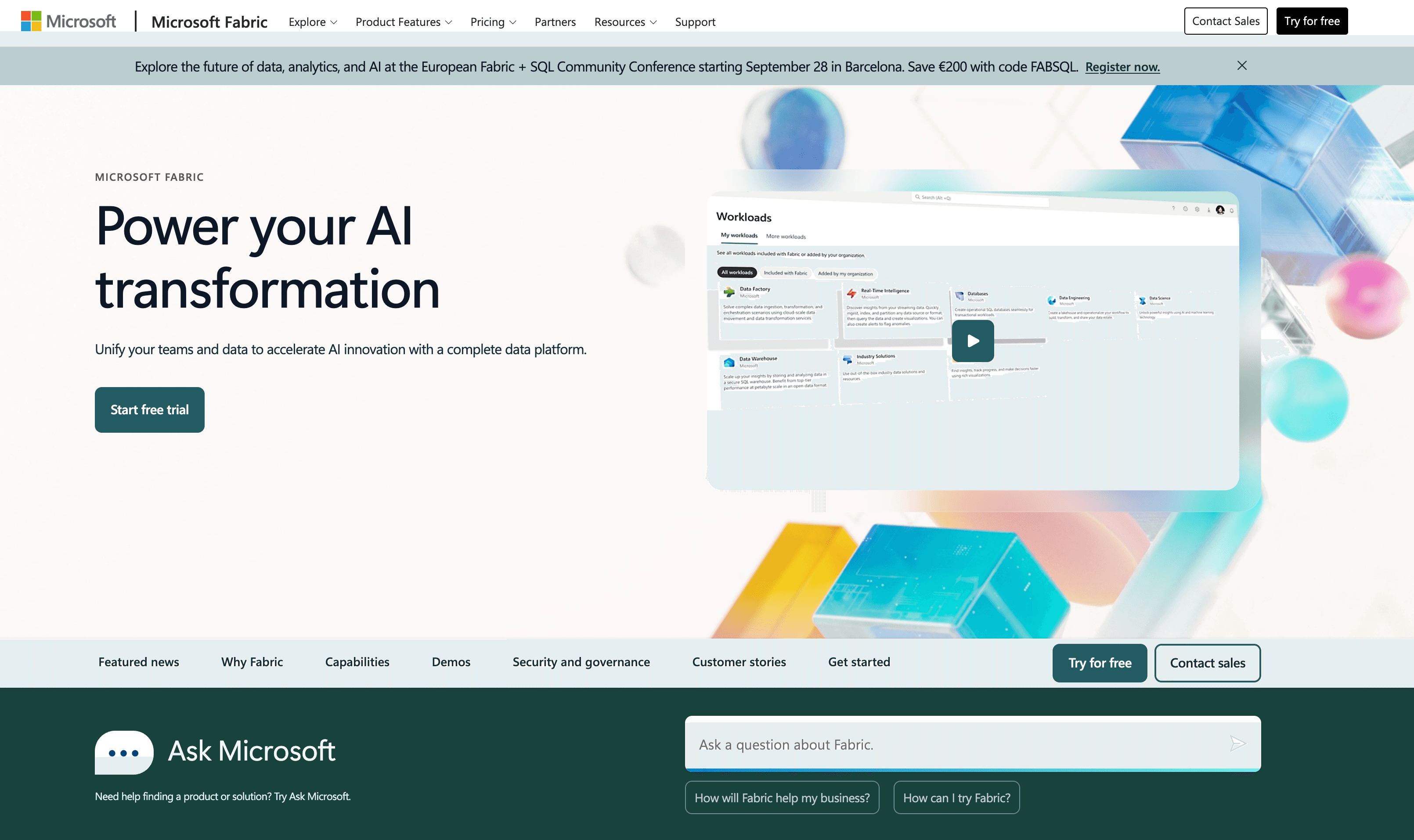The height and width of the screenshot is (840, 1414).
Task: Follow the Register now link
Action: coord(1122,67)
